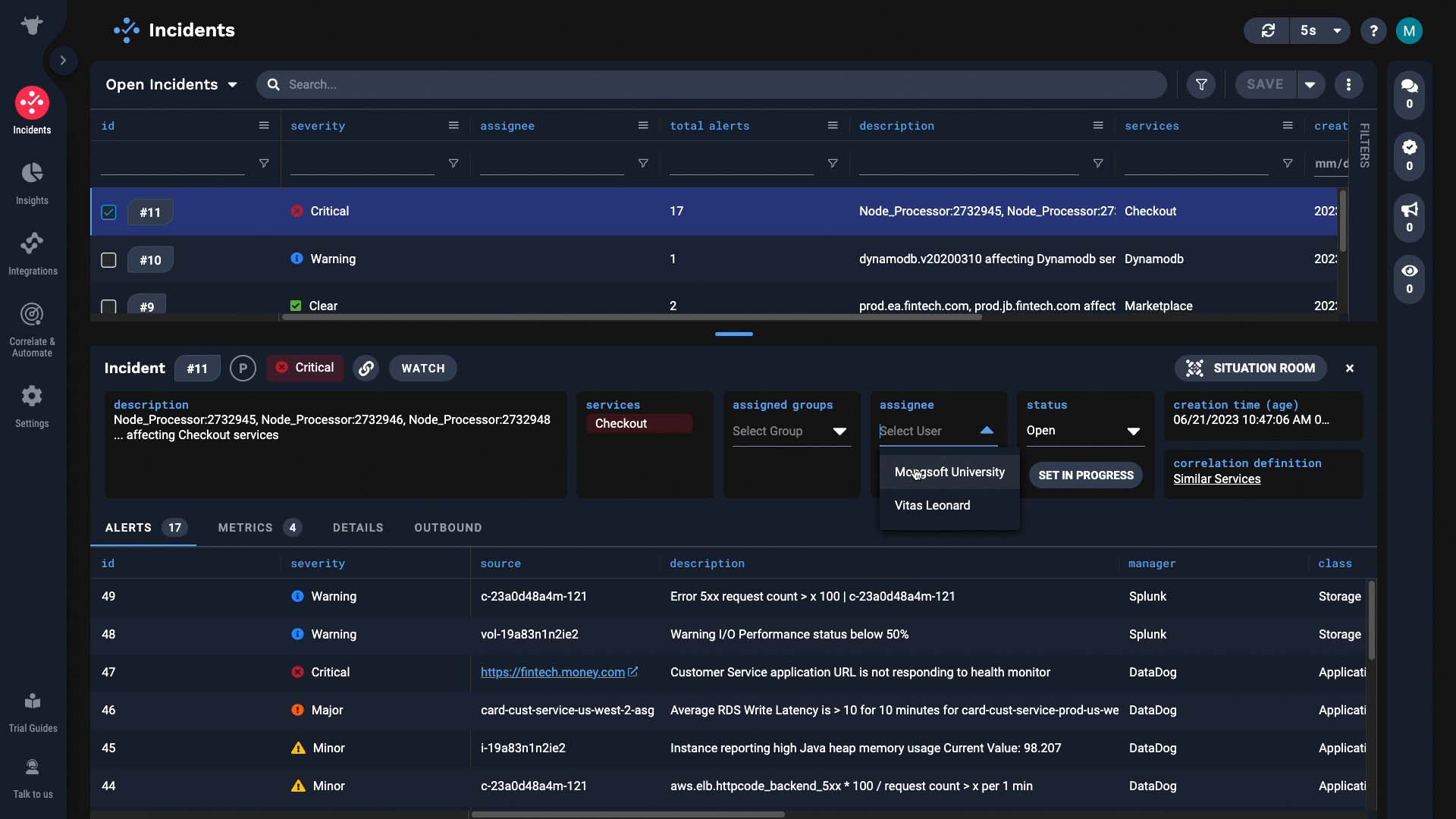Click the BigPanda logo icon
This screenshot has width=1456, height=819.
coord(32,25)
